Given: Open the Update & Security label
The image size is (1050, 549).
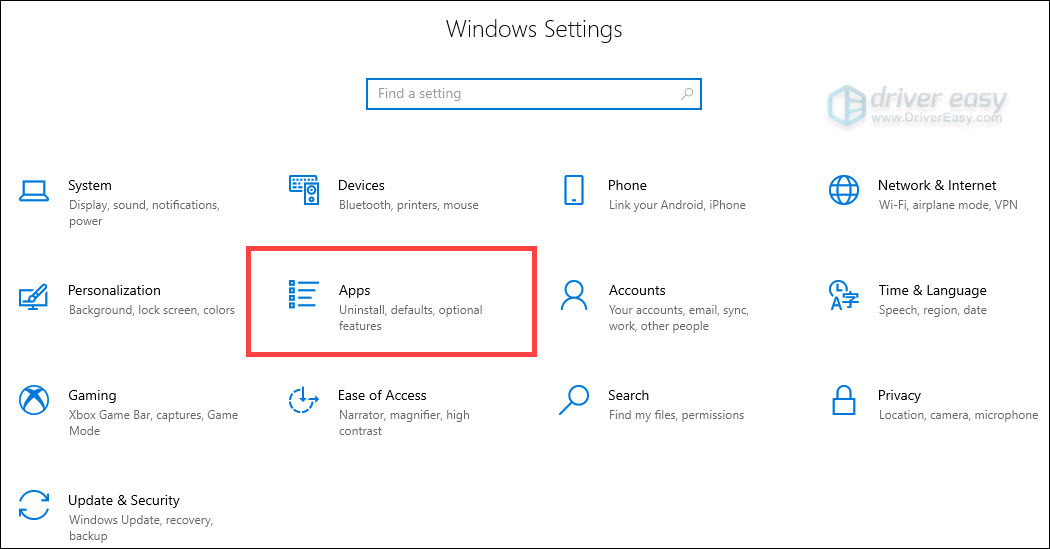Looking at the screenshot, I should 124,500.
